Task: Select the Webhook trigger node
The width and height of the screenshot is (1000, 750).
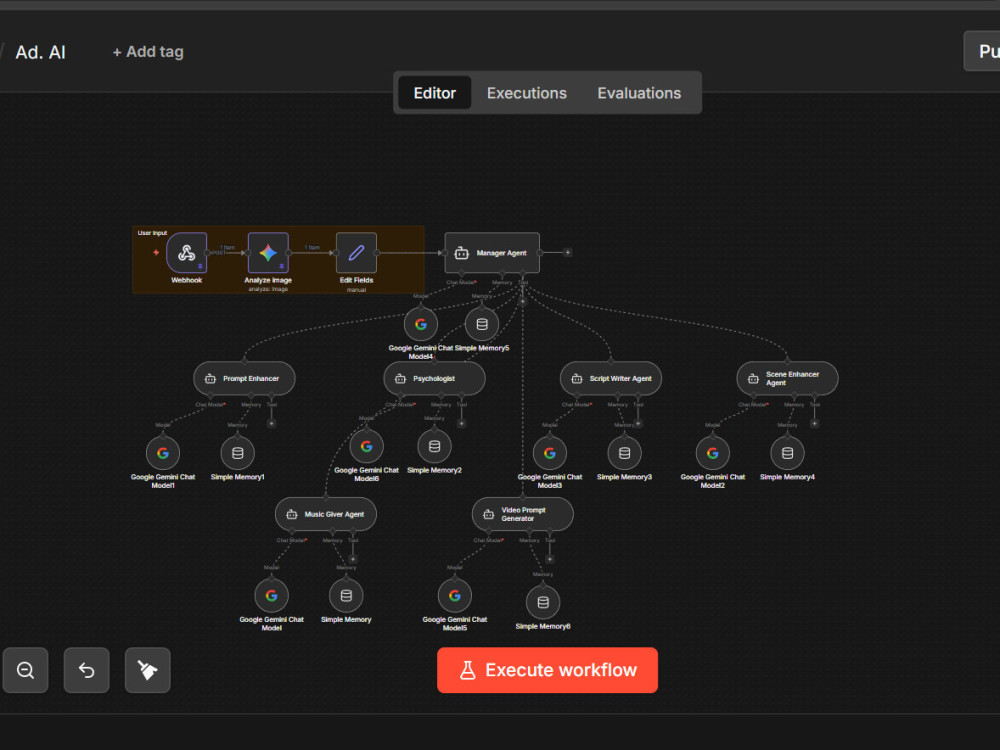Action: 186,253
